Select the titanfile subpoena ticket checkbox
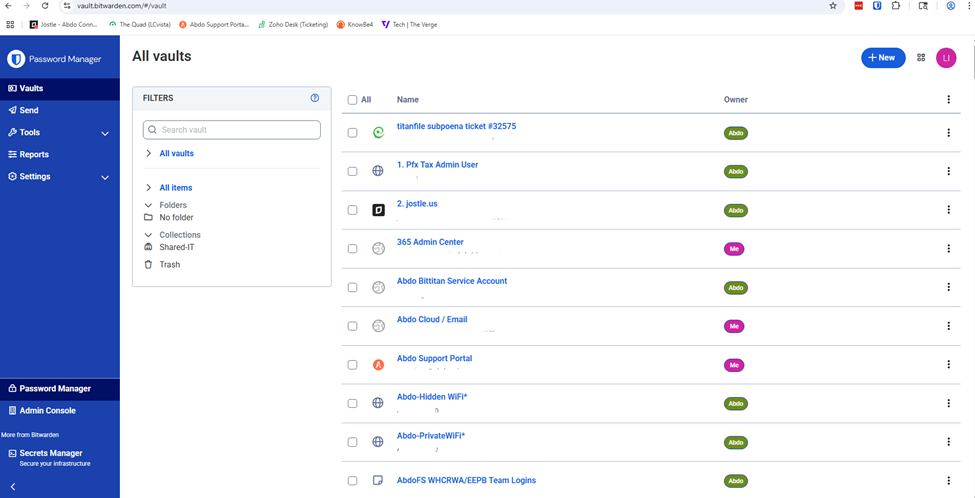The height and width of the screenshot is (498, 975). pos(353,132)
